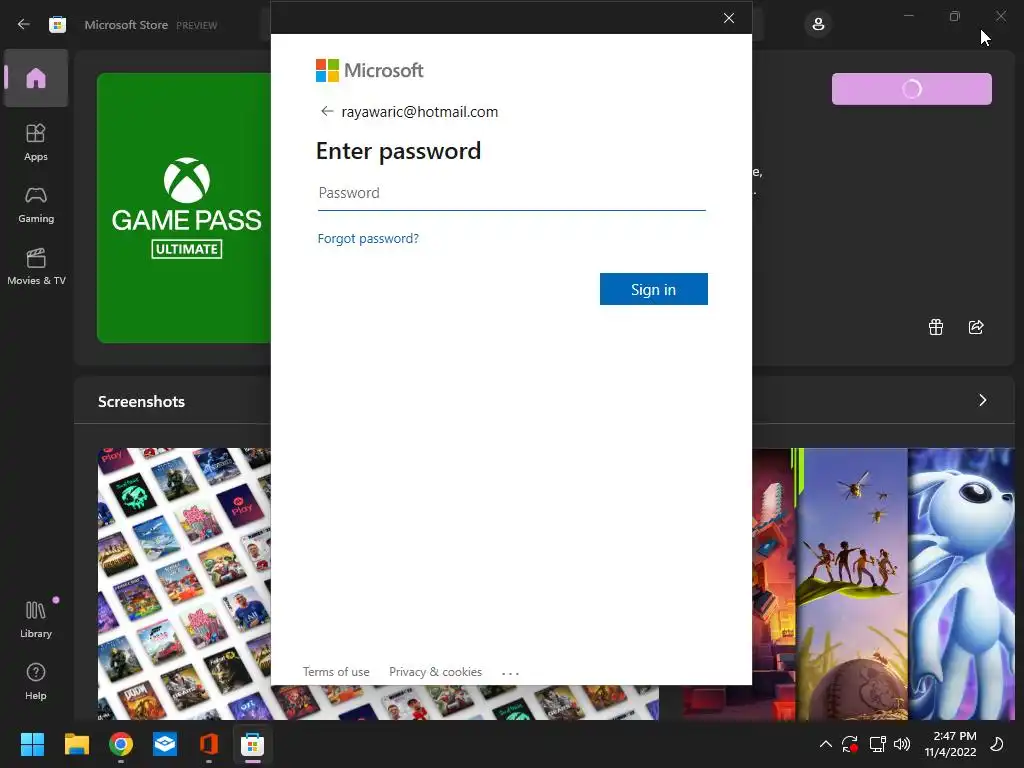This screenshot has width=1024, height=768.
Task: Close the Microsoft sign-in dialog
Action: [x=729, y=18]
